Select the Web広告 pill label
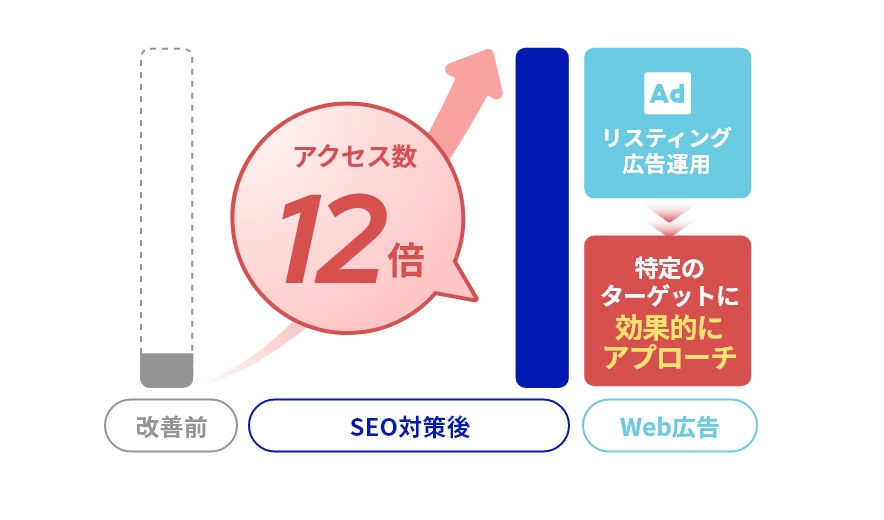The height and width of the screenshot is (520, 884). pyautogui.click(x=669, y=426)
